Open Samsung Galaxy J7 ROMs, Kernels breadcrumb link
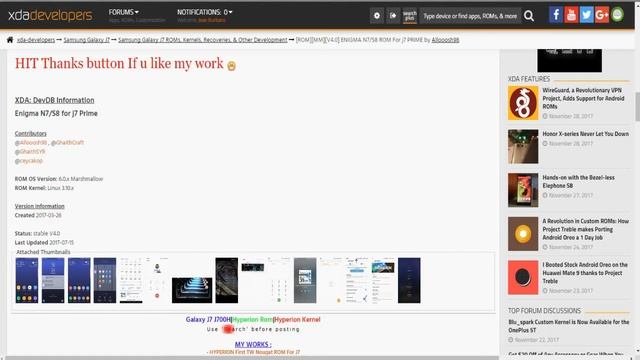This screenshot has width=640, height=360. 203,40
